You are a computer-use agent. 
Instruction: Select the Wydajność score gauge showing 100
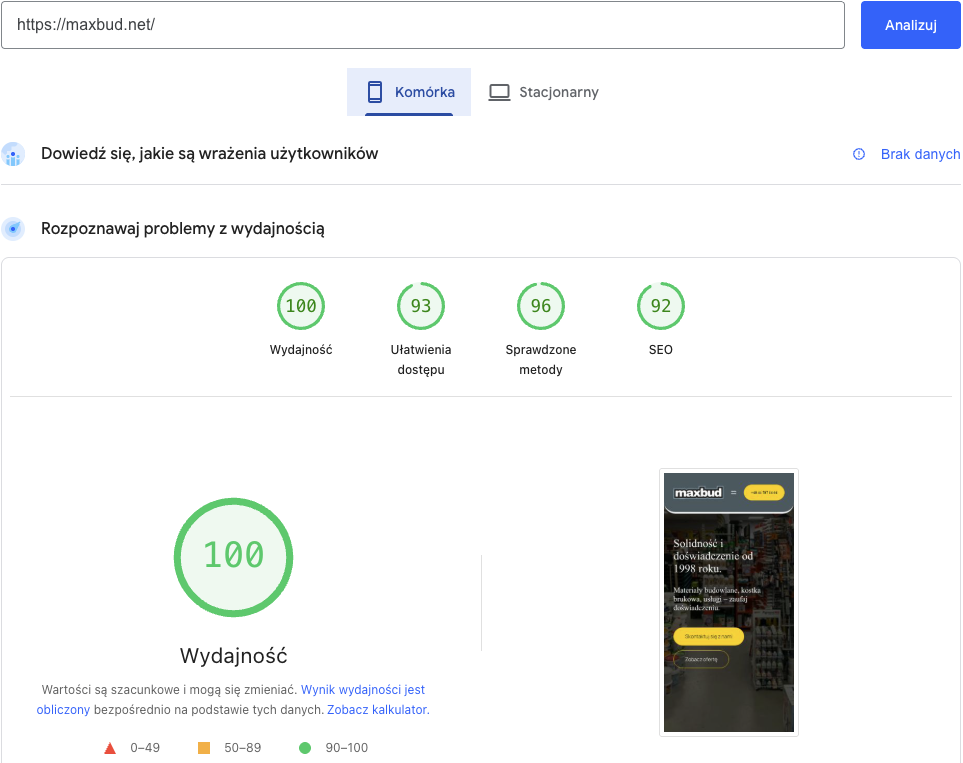click(300, 306)
